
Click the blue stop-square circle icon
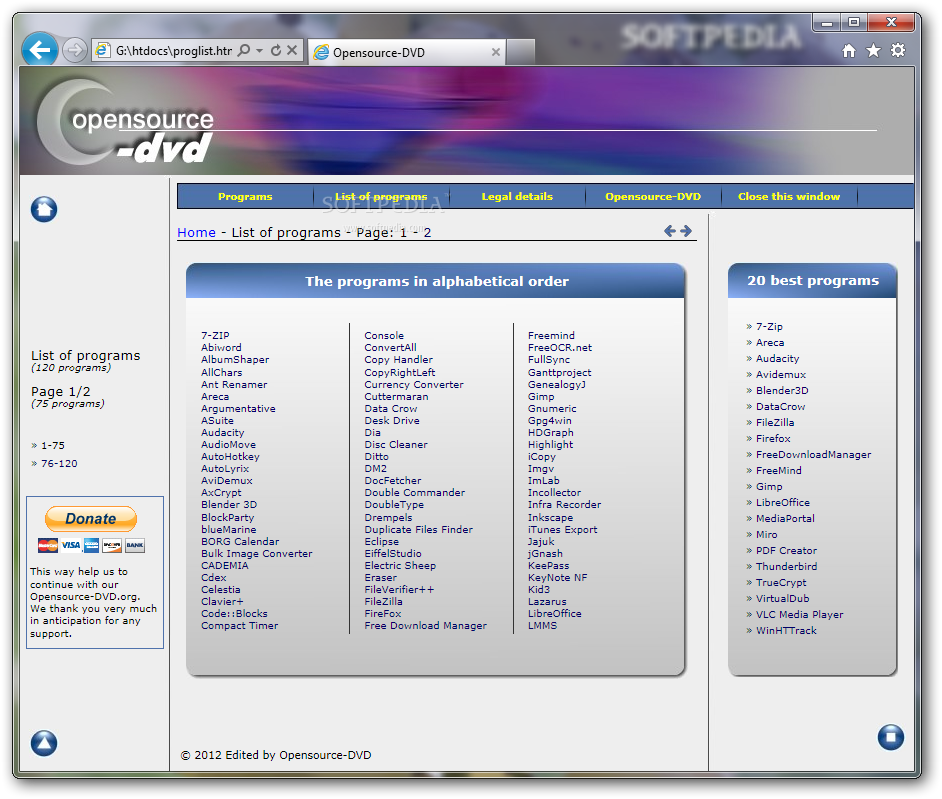(x=890, y=737)
